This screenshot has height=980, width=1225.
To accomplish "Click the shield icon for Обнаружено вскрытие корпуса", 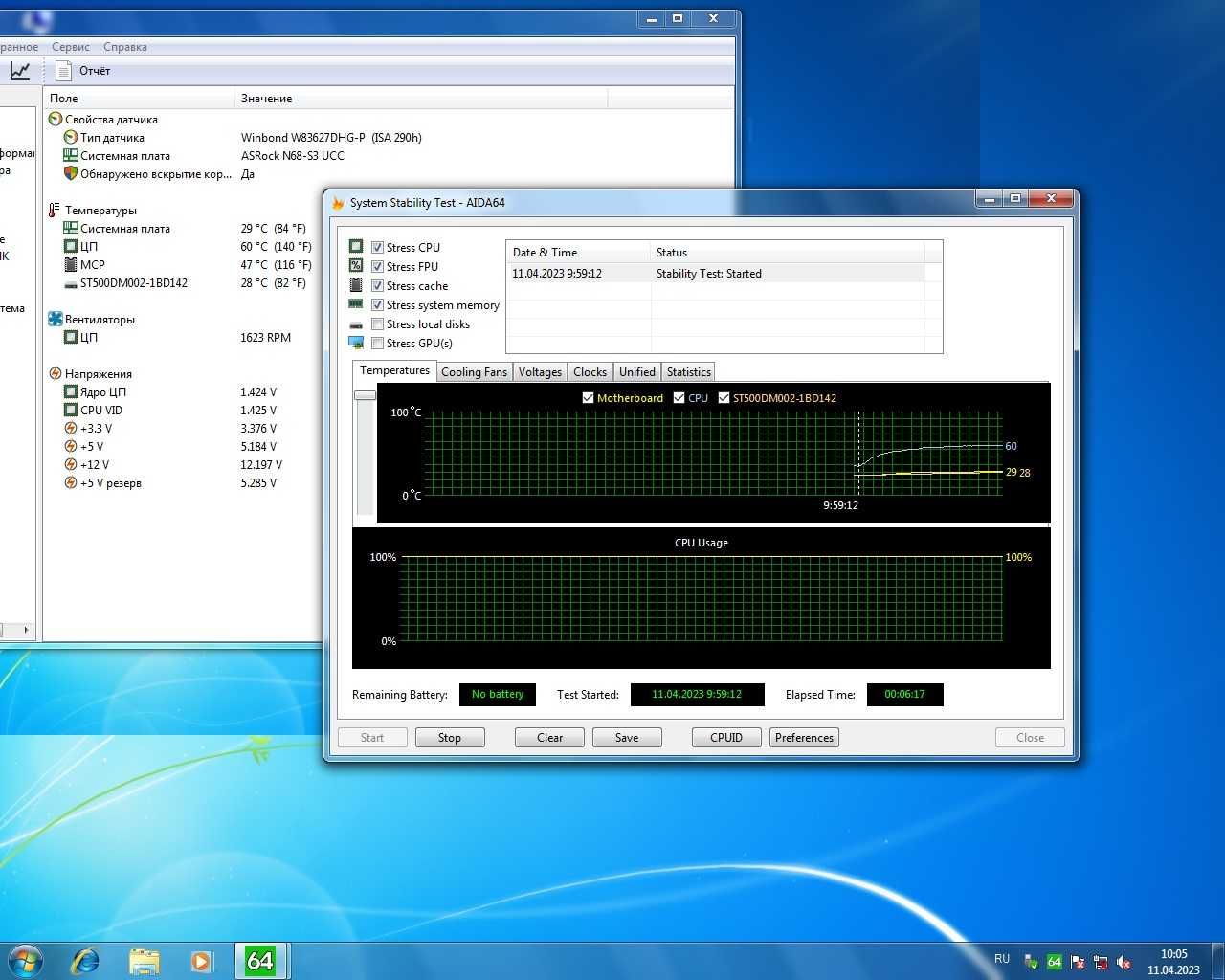I will pyautogui.click(x=71, y=174).
